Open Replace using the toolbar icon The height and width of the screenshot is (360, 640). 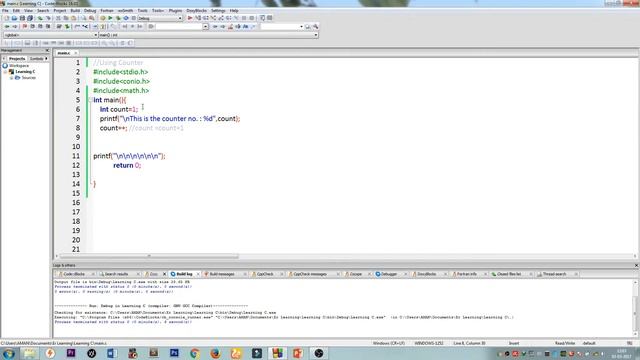tap(91, 18)
